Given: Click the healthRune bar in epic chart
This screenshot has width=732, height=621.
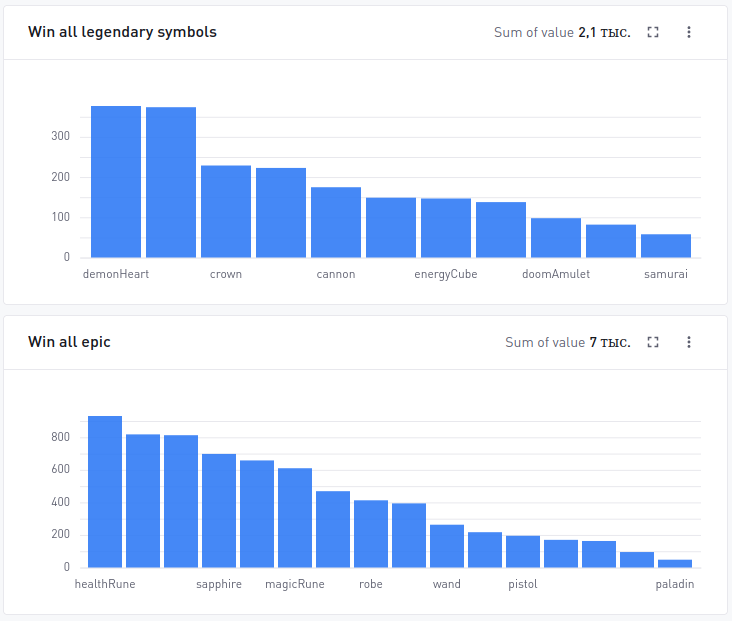Looking at the screenshot, I should click(105, 492).
